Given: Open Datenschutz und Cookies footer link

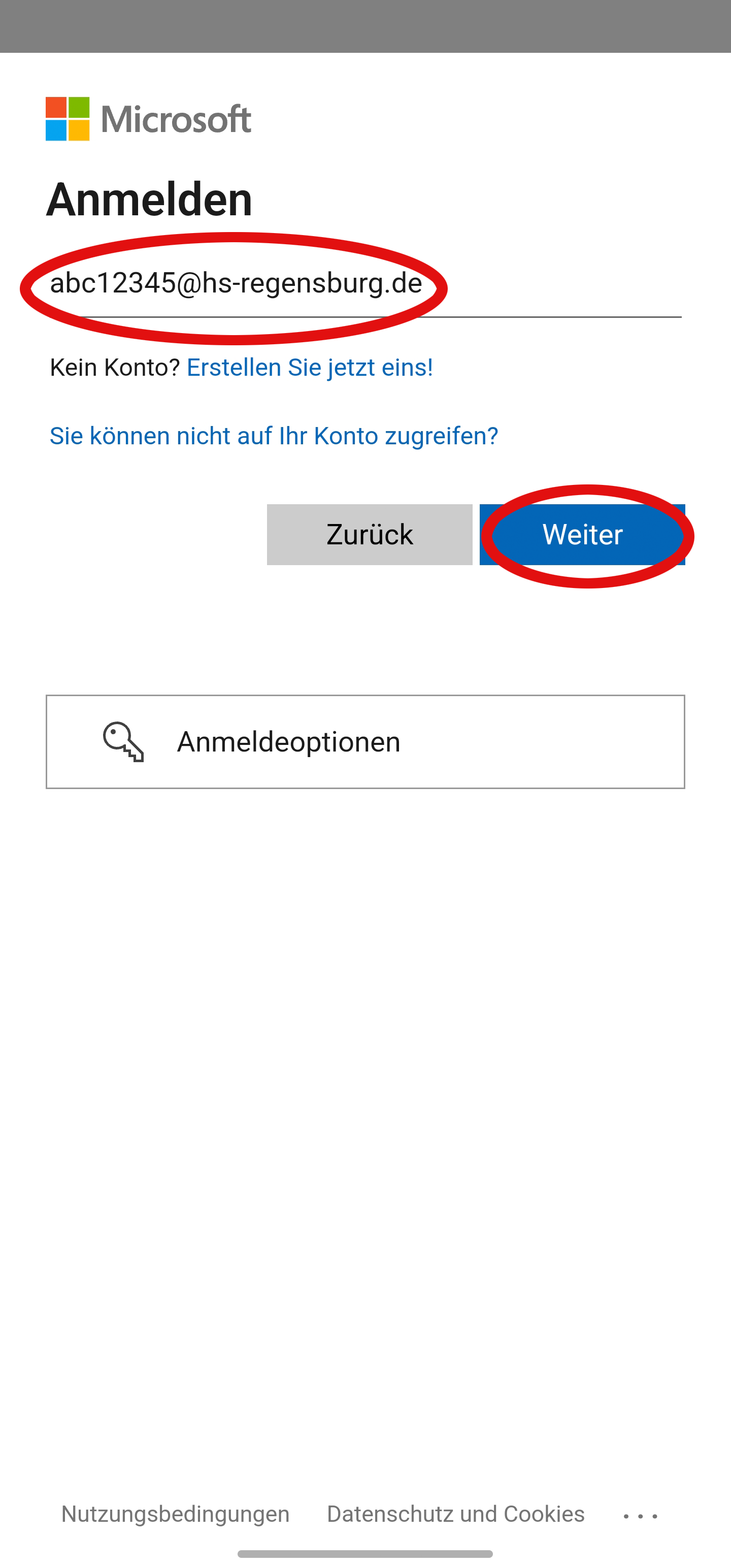Looking at the screenshot, I should coord(456,1514).
